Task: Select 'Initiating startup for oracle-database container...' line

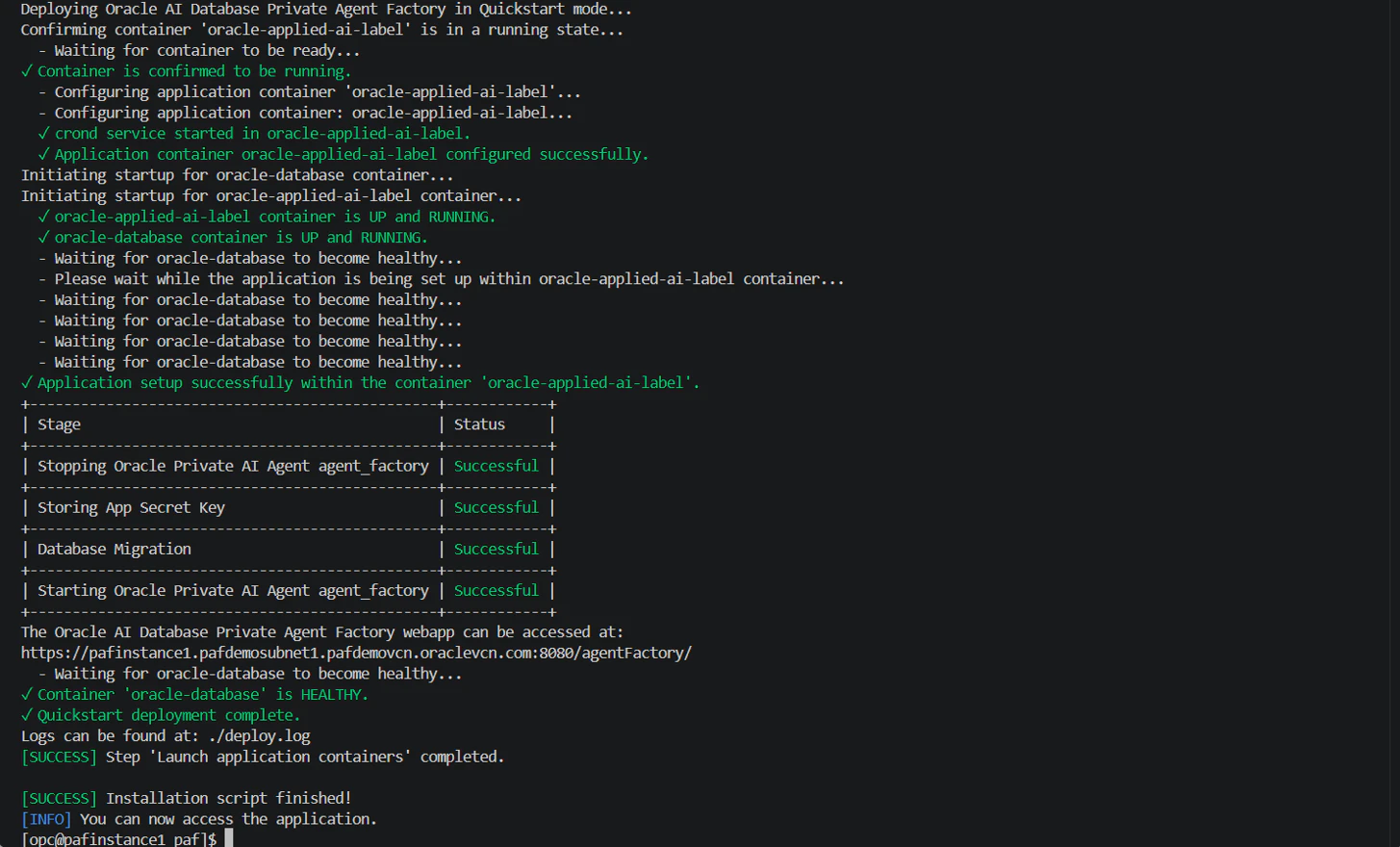Action: [237, 175]
